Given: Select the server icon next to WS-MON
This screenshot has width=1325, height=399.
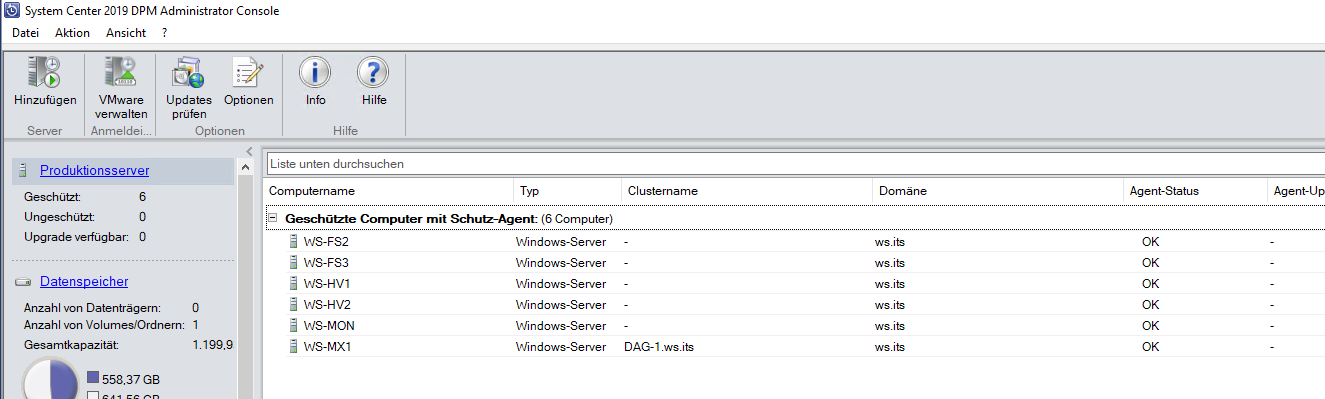Looking at the screenshot, I should tap(293, 326).
